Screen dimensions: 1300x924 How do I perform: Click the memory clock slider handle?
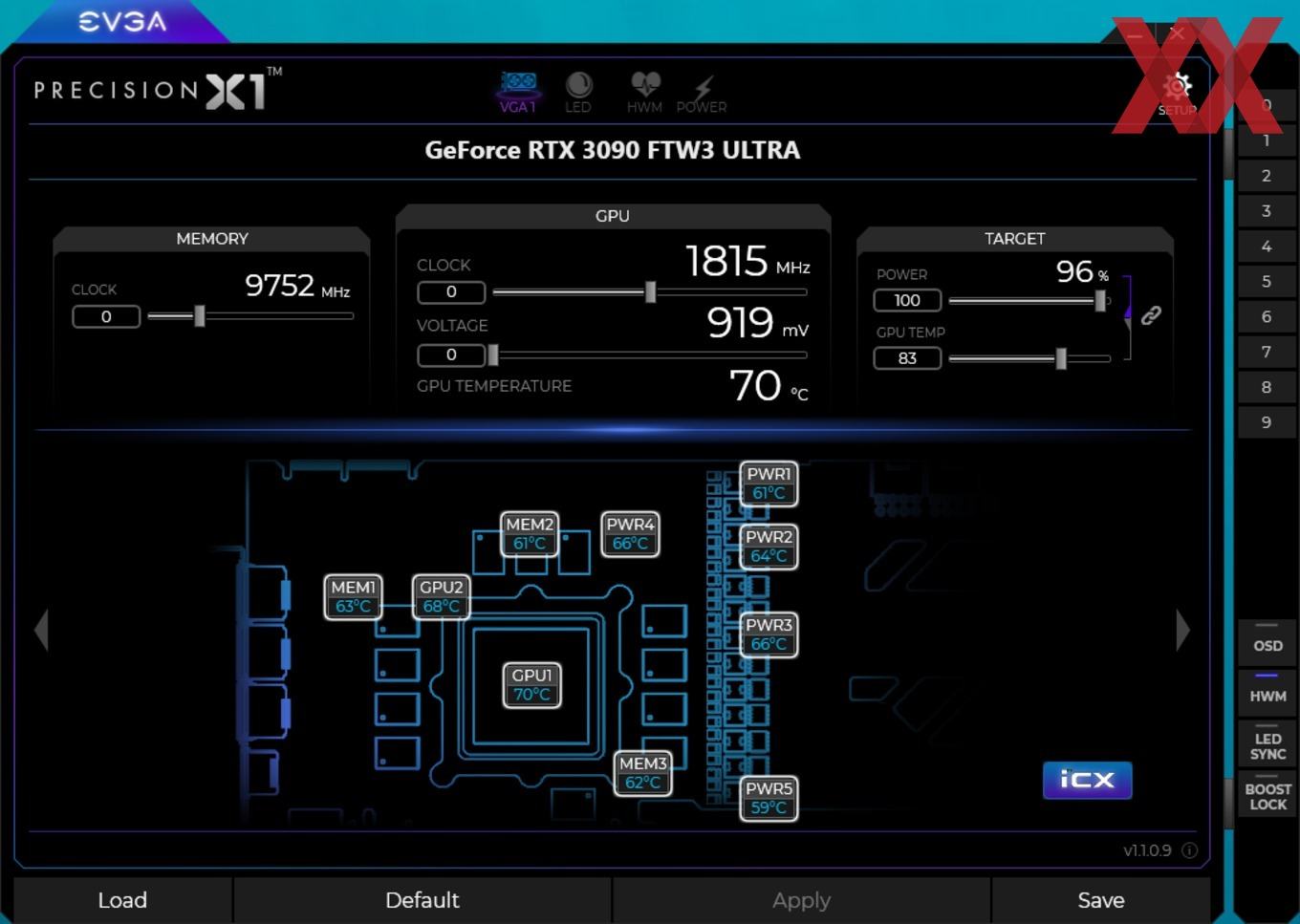[x=200, y=315]
